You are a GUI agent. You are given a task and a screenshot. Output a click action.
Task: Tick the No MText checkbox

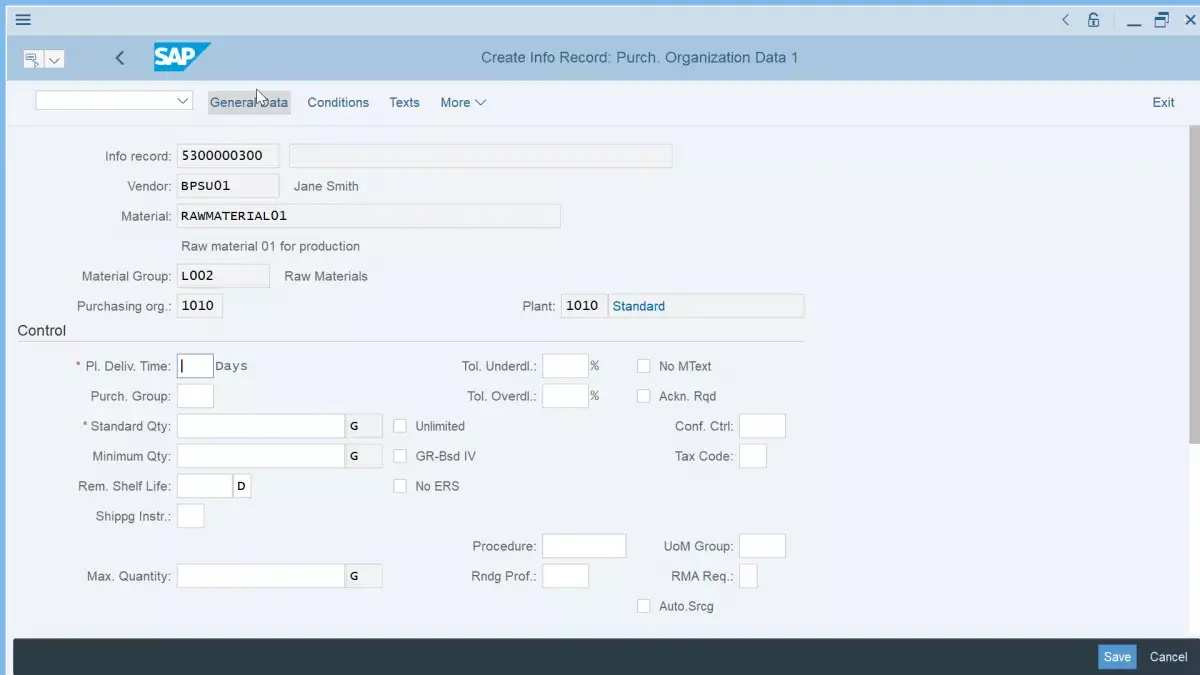point(644,366)
